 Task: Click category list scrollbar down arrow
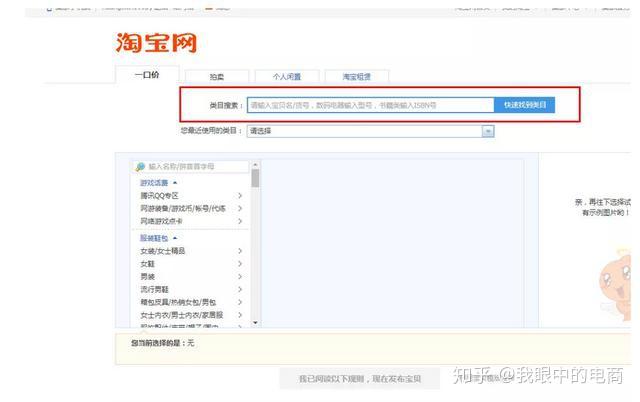255,323
